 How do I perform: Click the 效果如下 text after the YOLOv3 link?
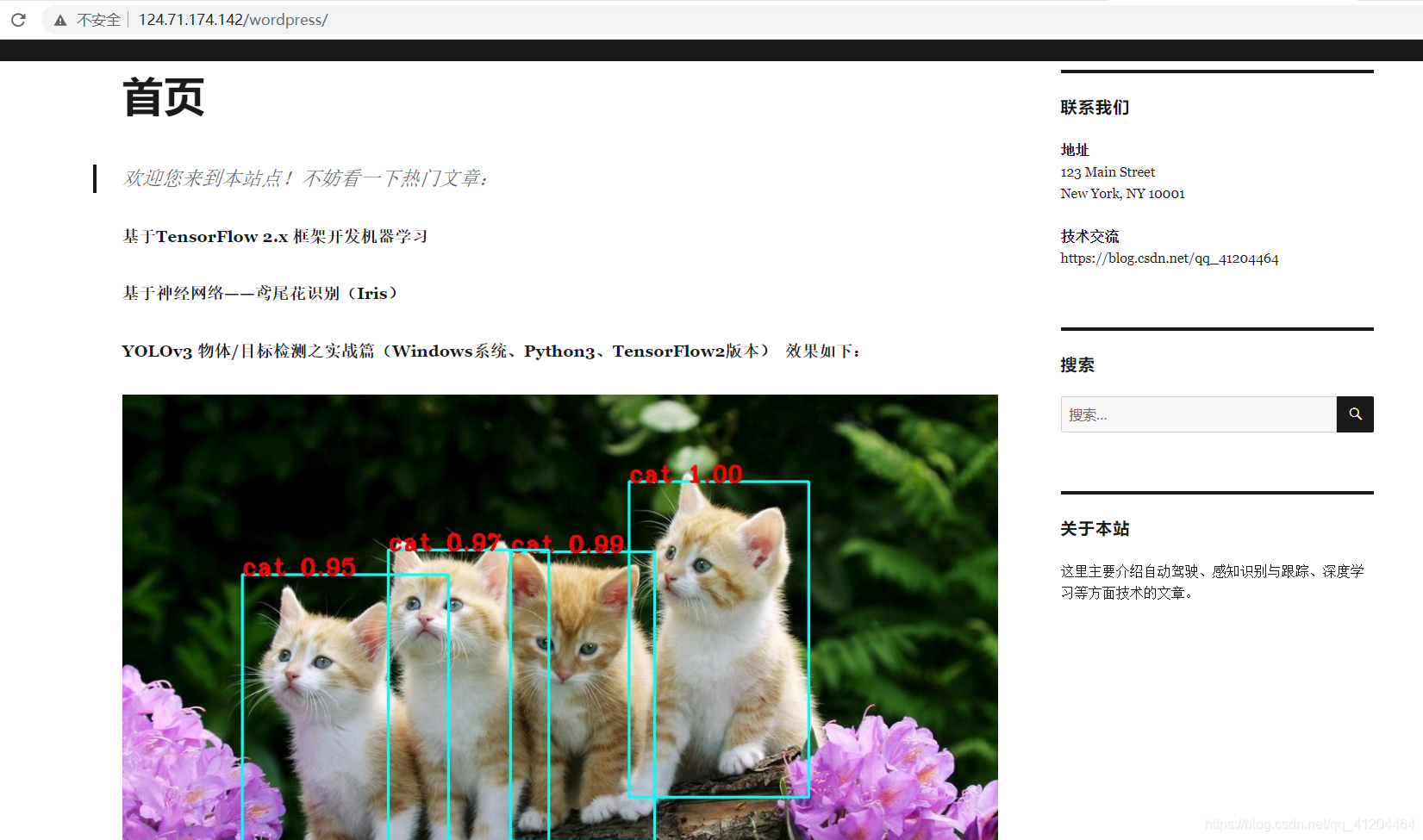click(823, 351)
